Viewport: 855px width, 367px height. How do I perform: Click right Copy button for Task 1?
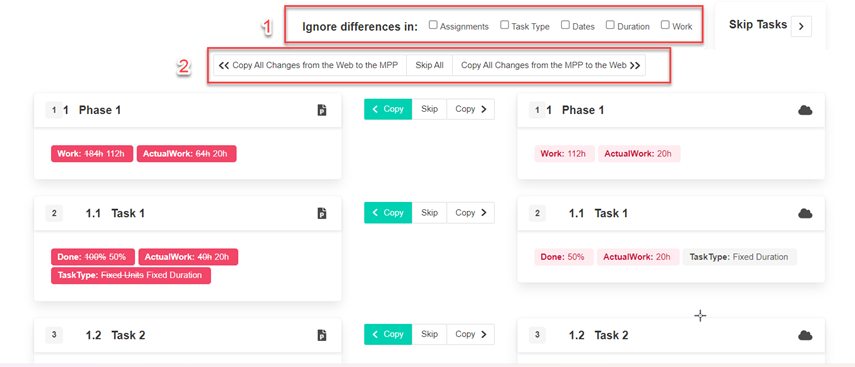(x=471, y=213)
